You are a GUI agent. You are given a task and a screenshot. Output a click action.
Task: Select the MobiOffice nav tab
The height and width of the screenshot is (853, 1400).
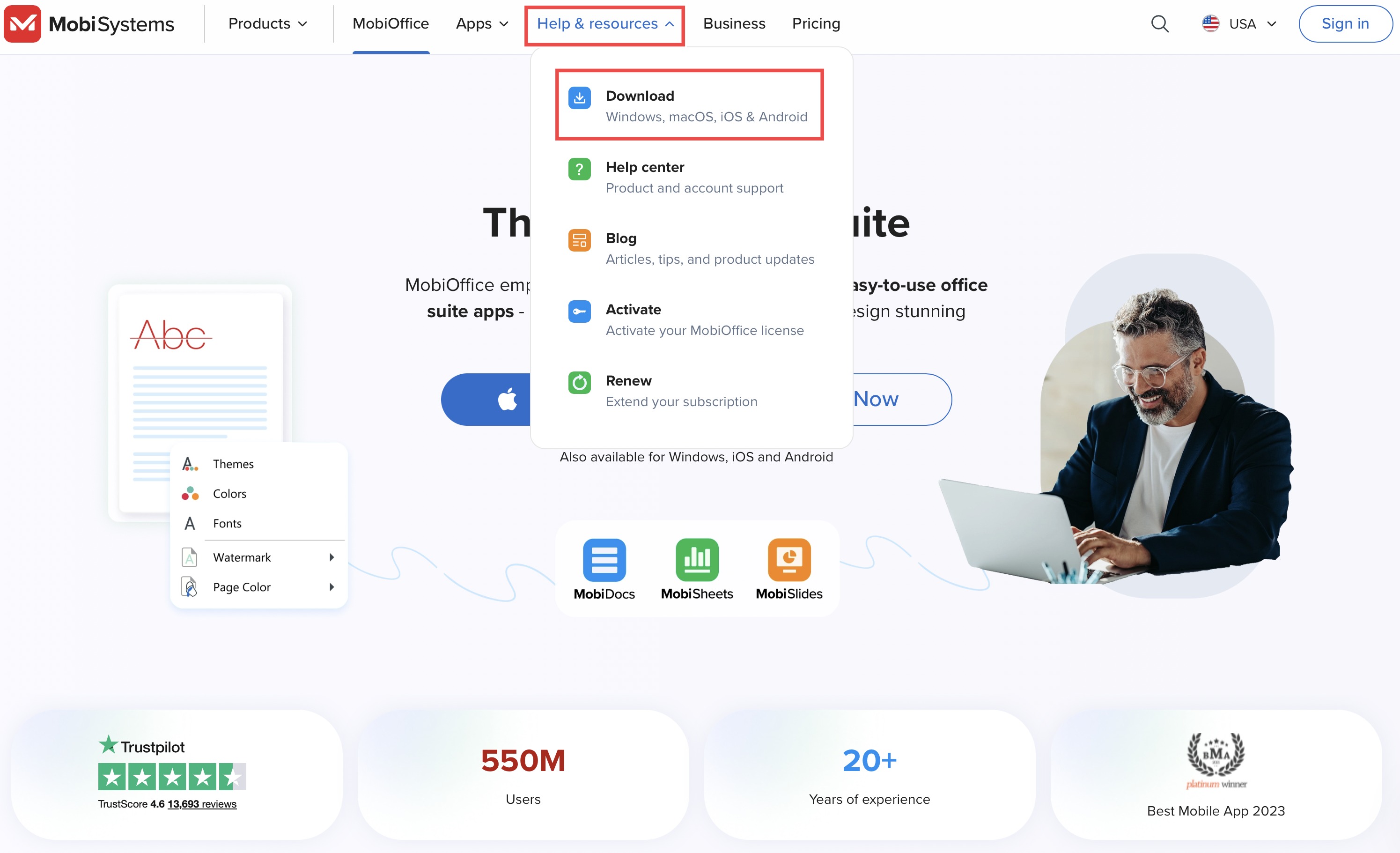[x=391, y=24]
